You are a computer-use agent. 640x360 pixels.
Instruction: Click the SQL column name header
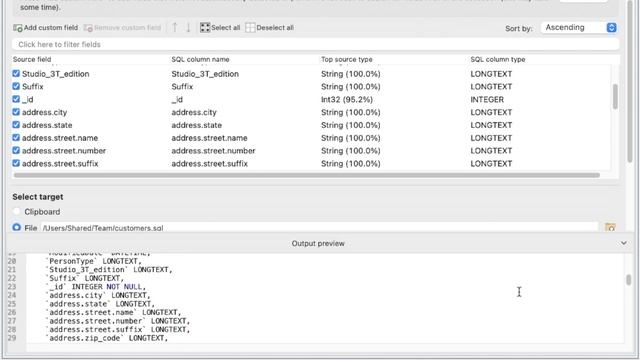tap(200, 59)
